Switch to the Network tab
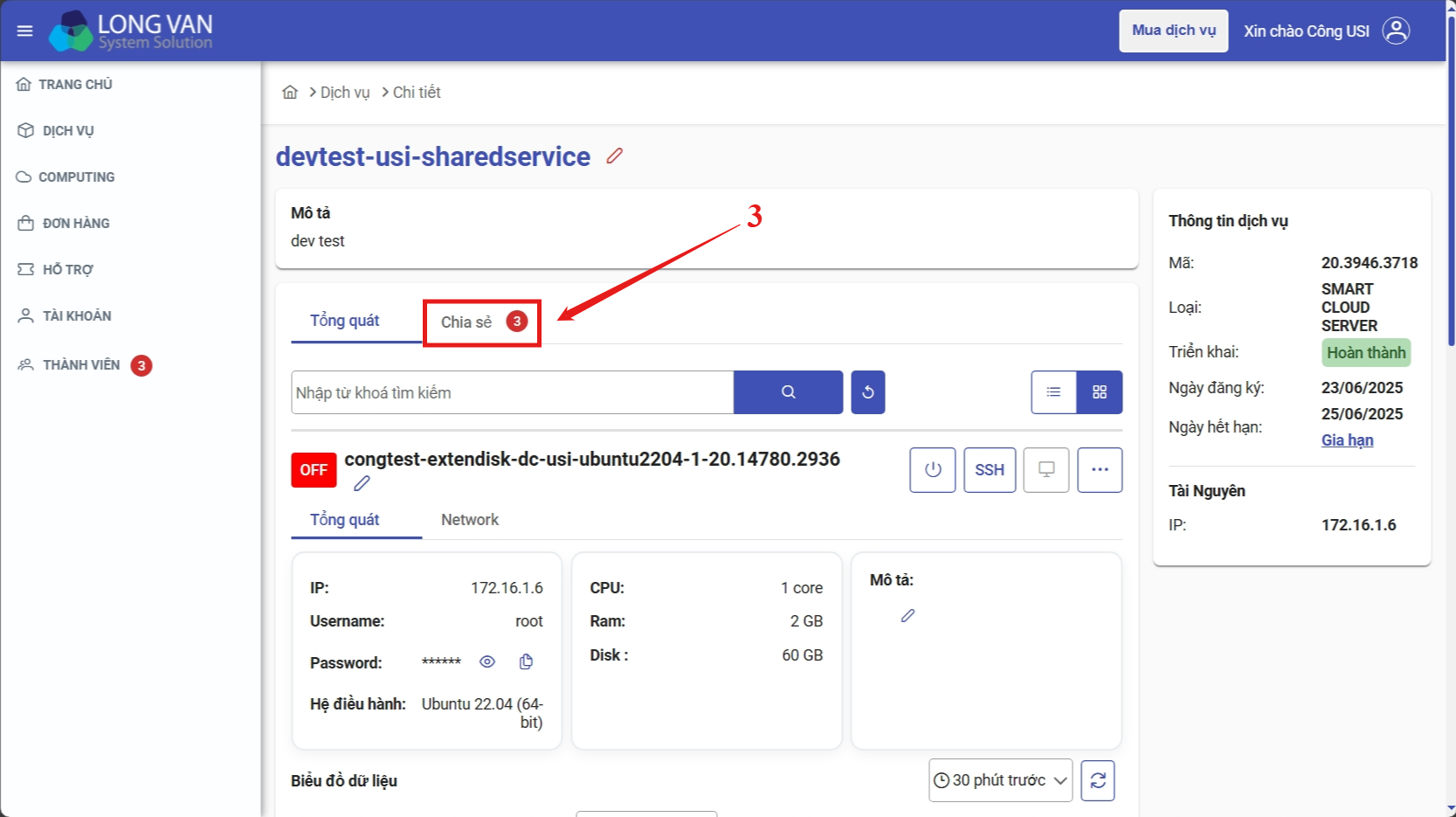Image resolution: width=1456 pixels, height=817 pixels. 470,520
